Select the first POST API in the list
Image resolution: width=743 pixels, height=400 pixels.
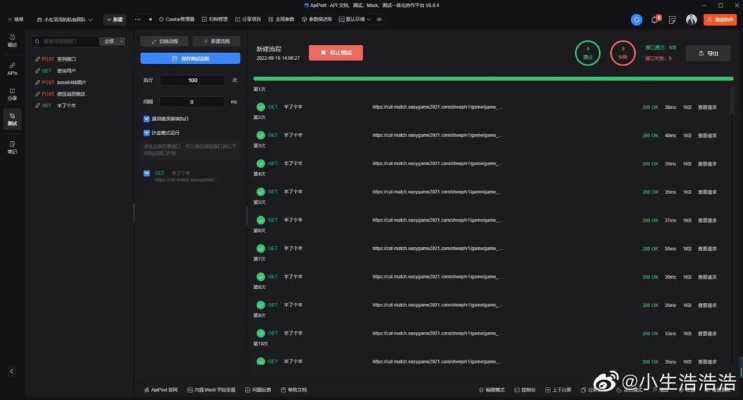click(x=55, y=59)
